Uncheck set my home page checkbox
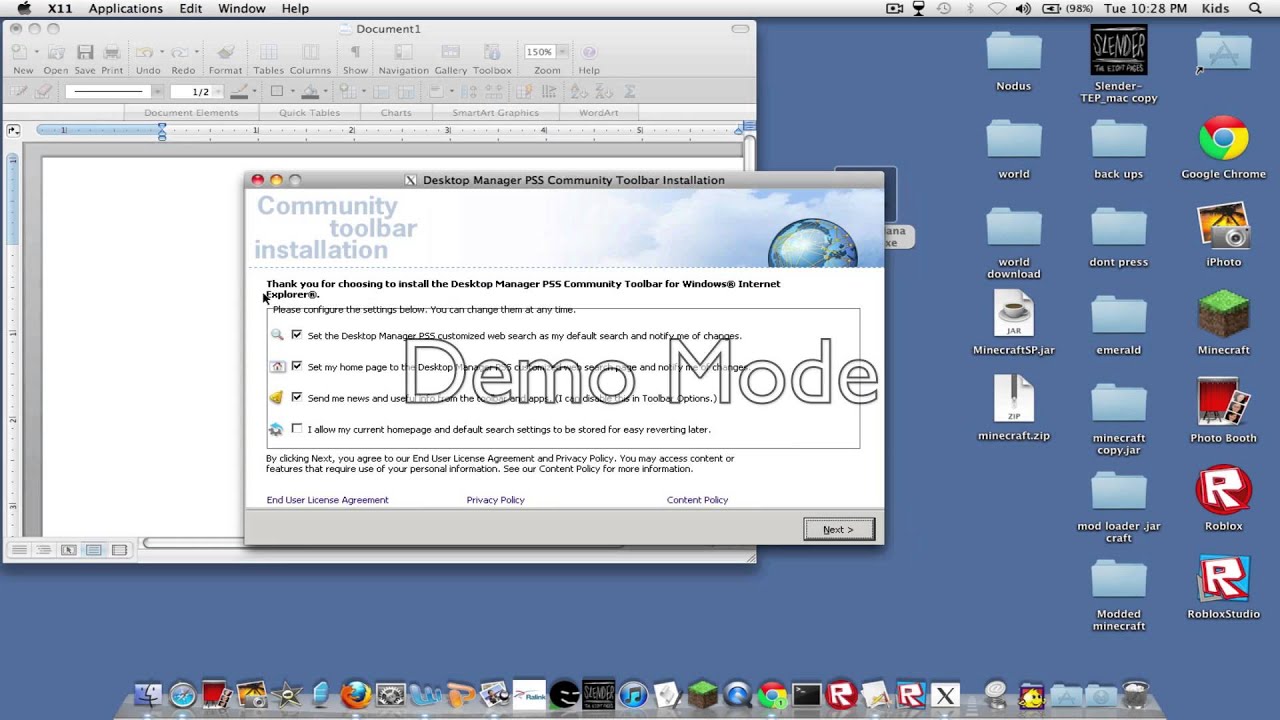Image resolution: width=1280 pixels, height=720 pixels. click(296, 366)
